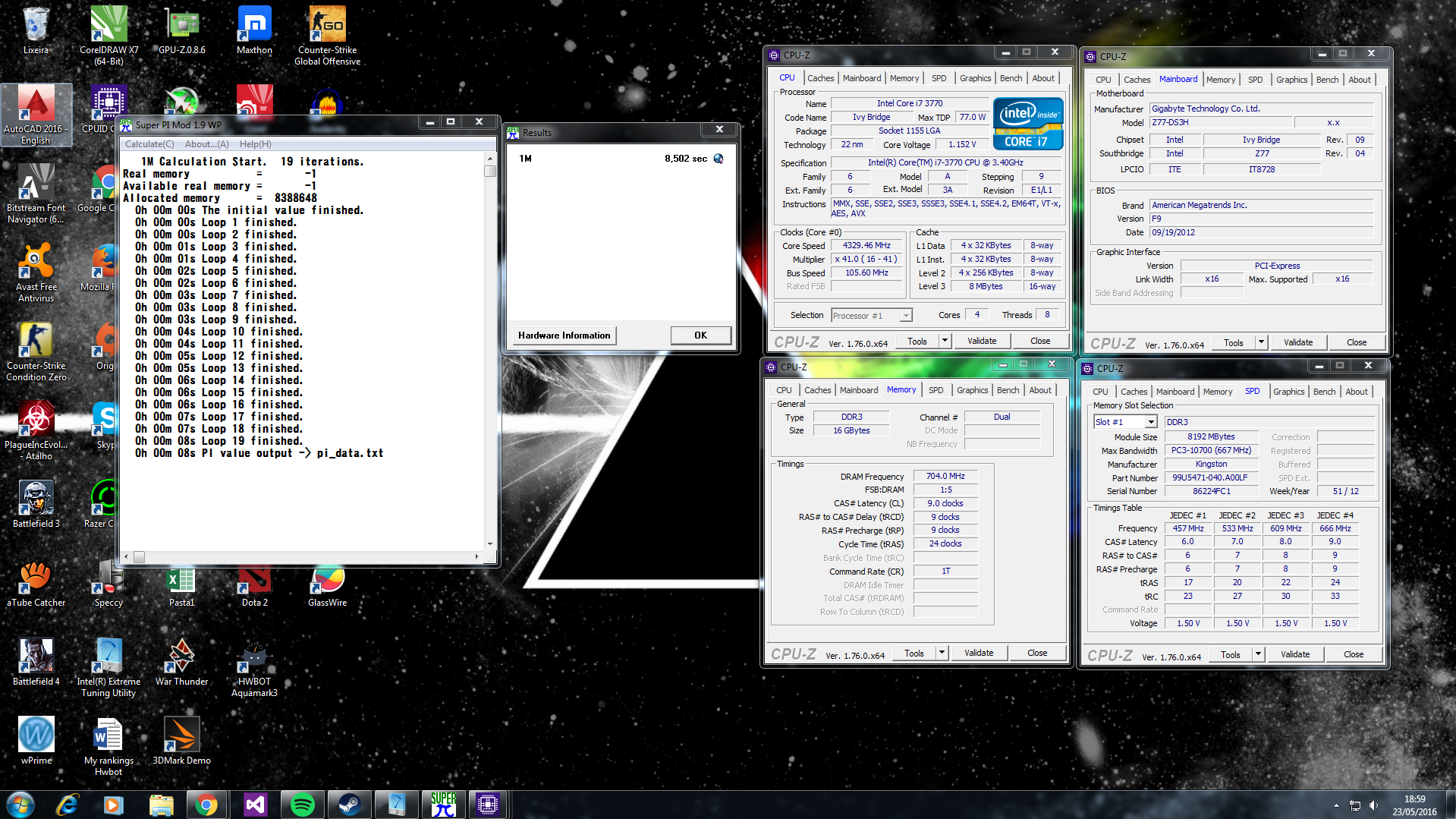The height and width of the screenshot is (819, 1456).
Task: Show hidden system tray icons arrow
Action: [1335, 805]
